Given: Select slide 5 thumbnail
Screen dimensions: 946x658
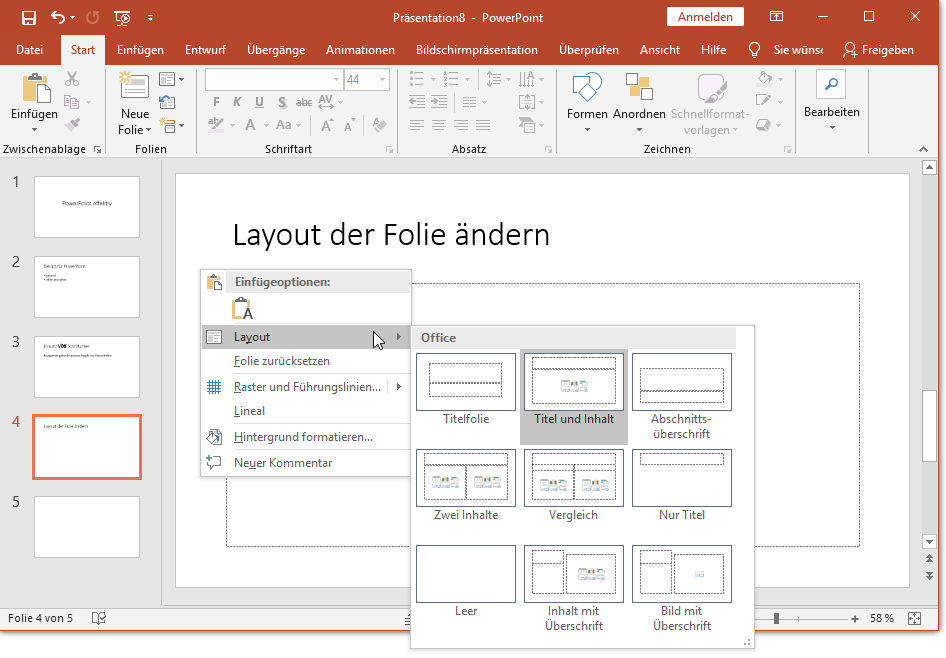Looking at the screenshot, I should (87, 527).
